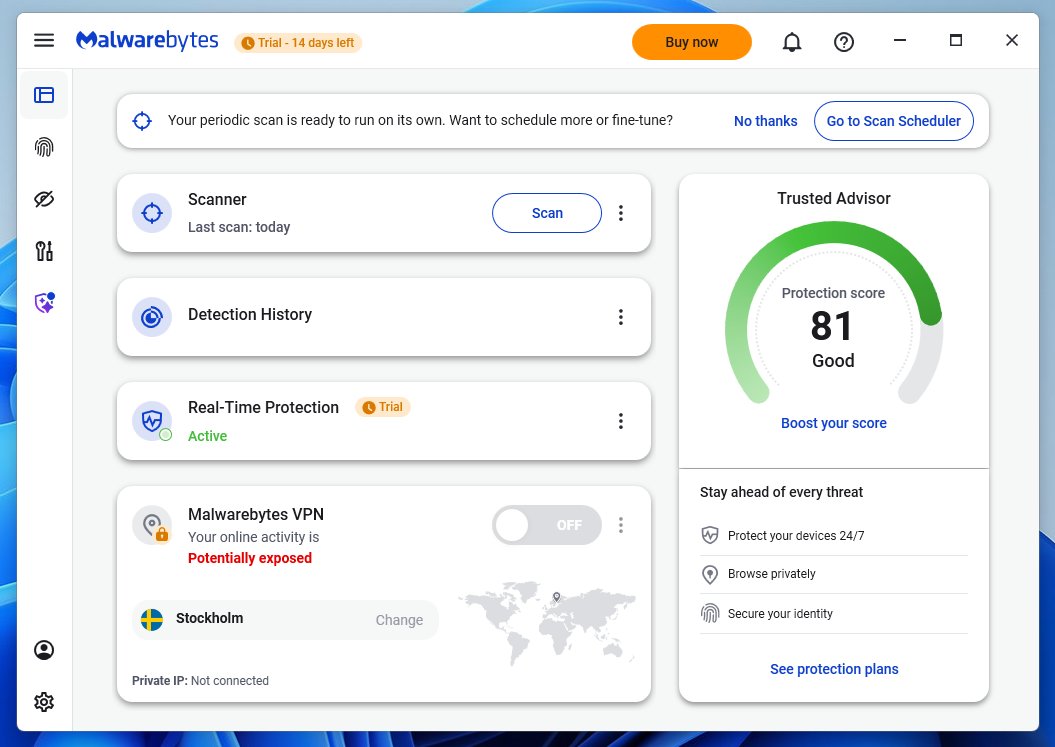Open the crossed-eye privacy sidebar icon
The width and height of the screenshot is (1055, 747).
click(x=44, y=199)
